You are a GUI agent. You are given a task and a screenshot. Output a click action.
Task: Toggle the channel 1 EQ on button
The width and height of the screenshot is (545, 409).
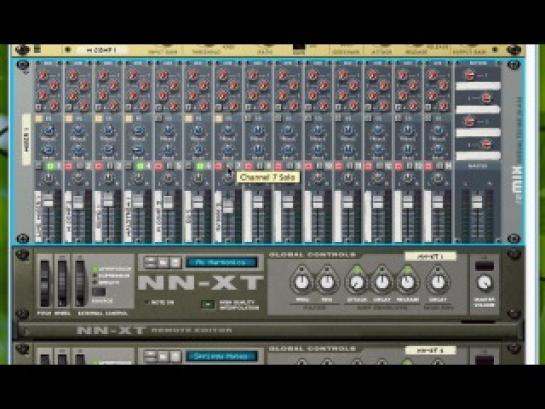[x=39, y=119]
